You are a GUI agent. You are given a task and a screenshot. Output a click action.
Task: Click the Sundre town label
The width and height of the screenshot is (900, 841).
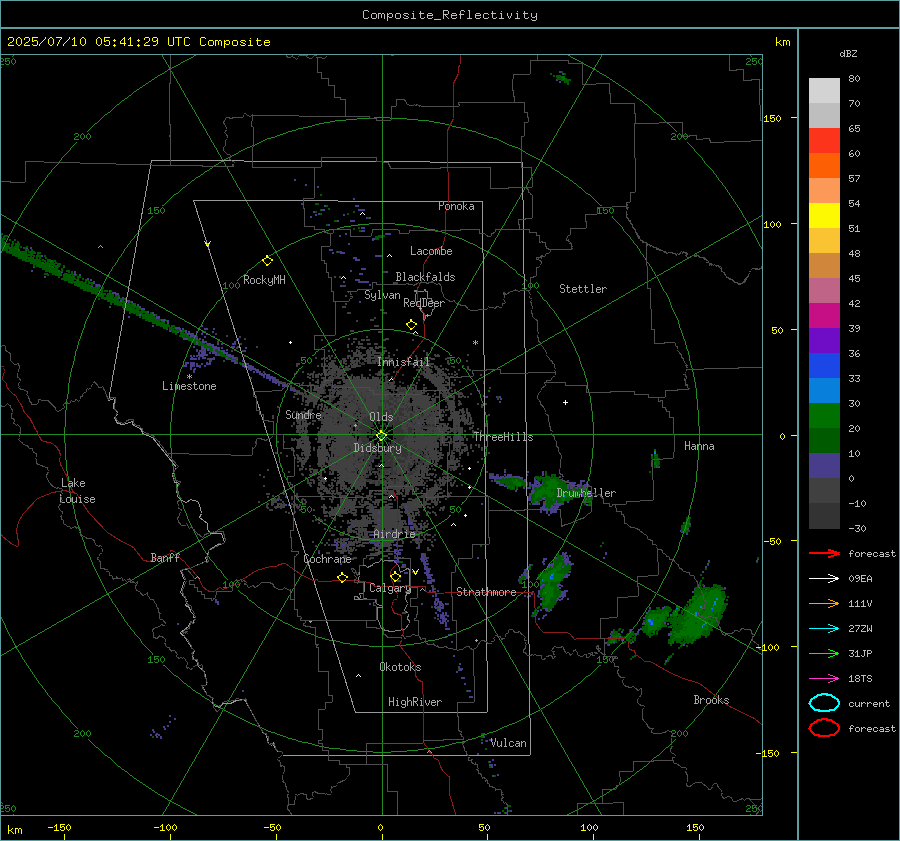point(303,415)
